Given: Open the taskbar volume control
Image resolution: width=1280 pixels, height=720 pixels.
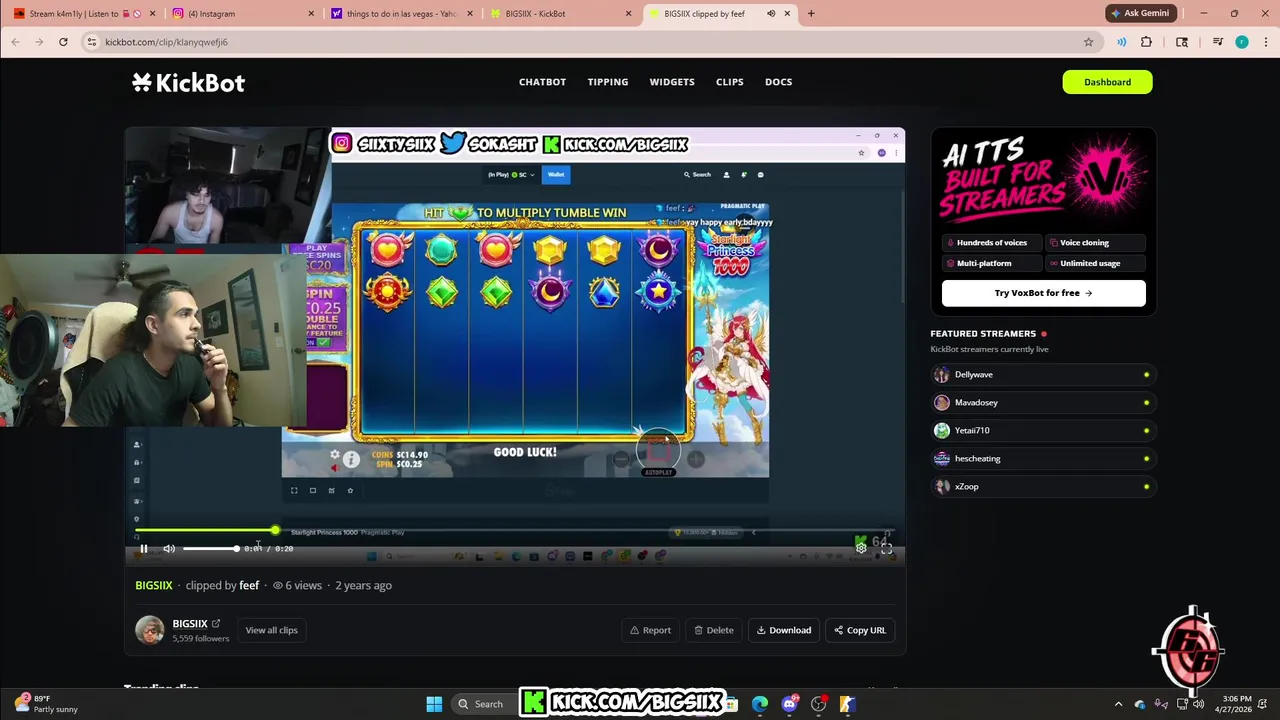Looking at the screenshot, I should 1200,704.
